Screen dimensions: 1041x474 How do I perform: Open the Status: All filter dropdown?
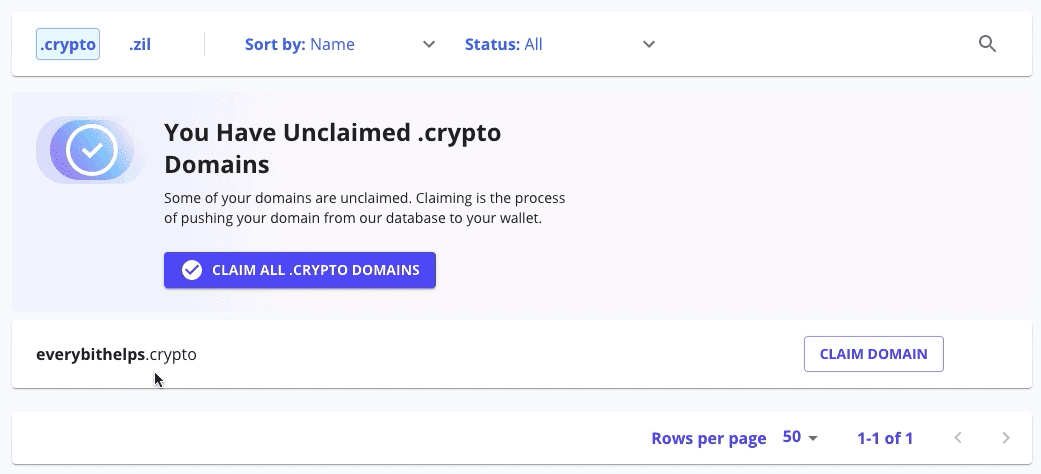[x=560, y=44]
